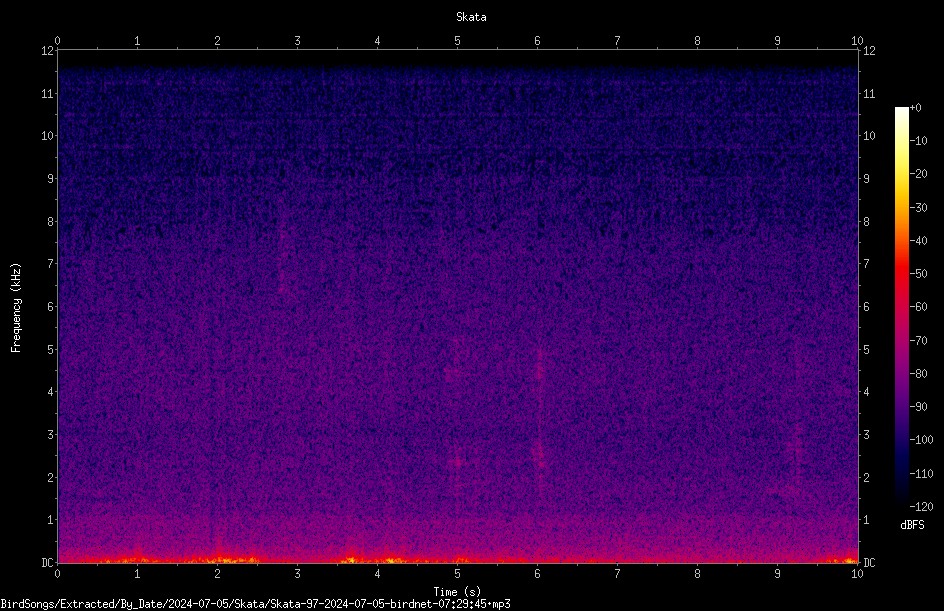Click the faint call near 5 seconds, 2.3 kHz

point(458,462)
